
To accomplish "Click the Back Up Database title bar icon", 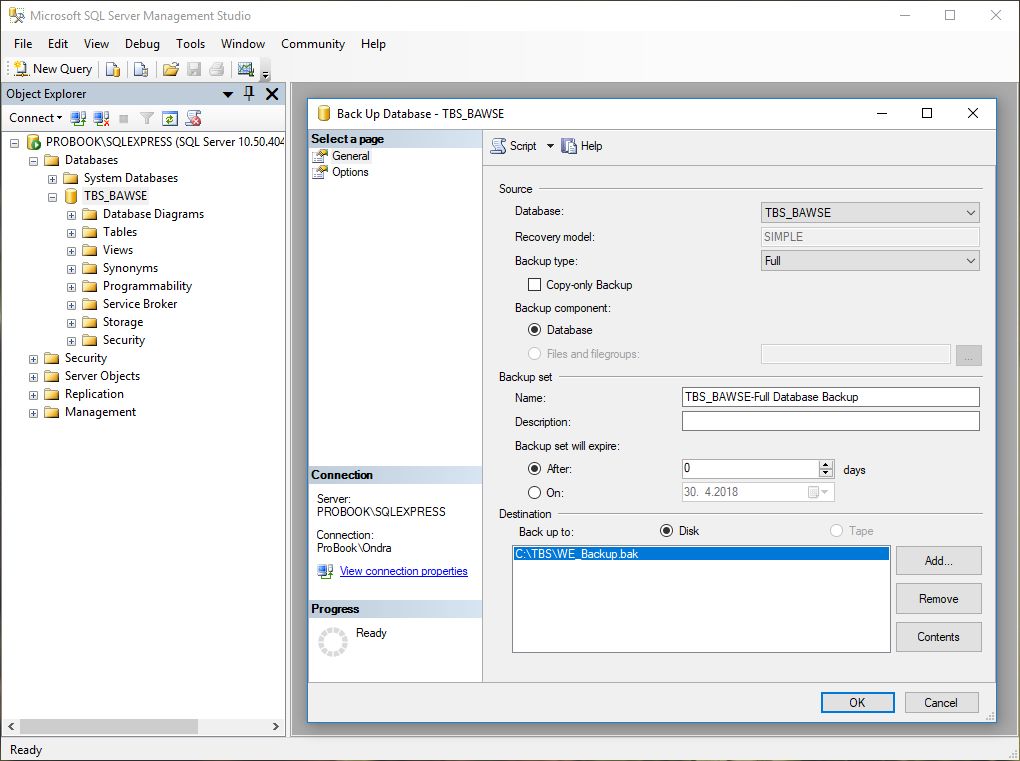I will coord(323,113).
